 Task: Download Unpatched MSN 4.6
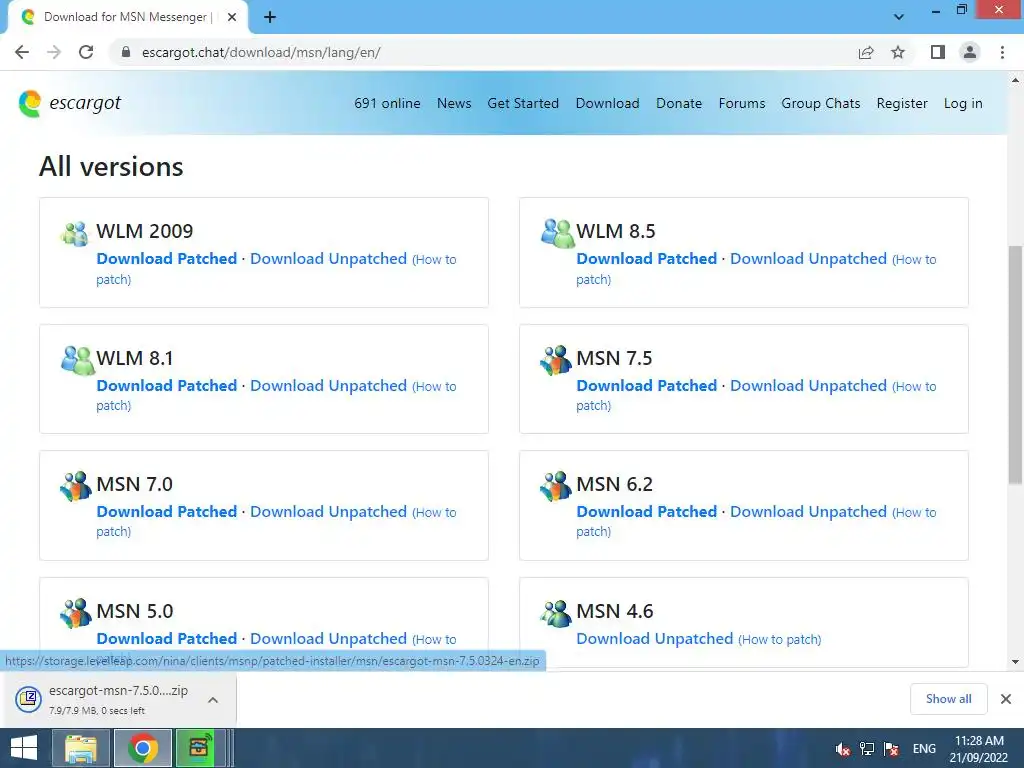tap(655, 638)
